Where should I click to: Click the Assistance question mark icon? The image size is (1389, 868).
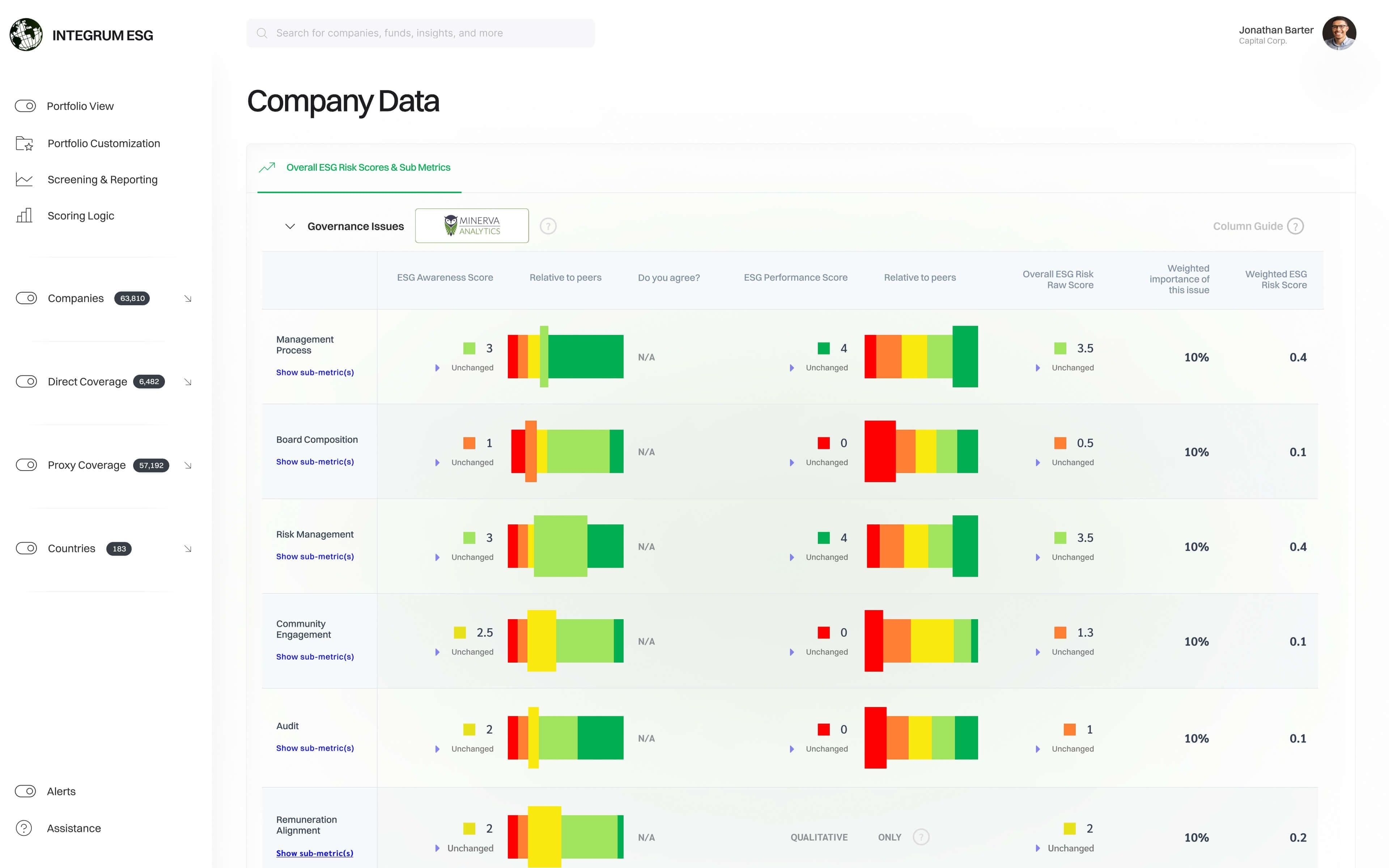pos(24,828)
